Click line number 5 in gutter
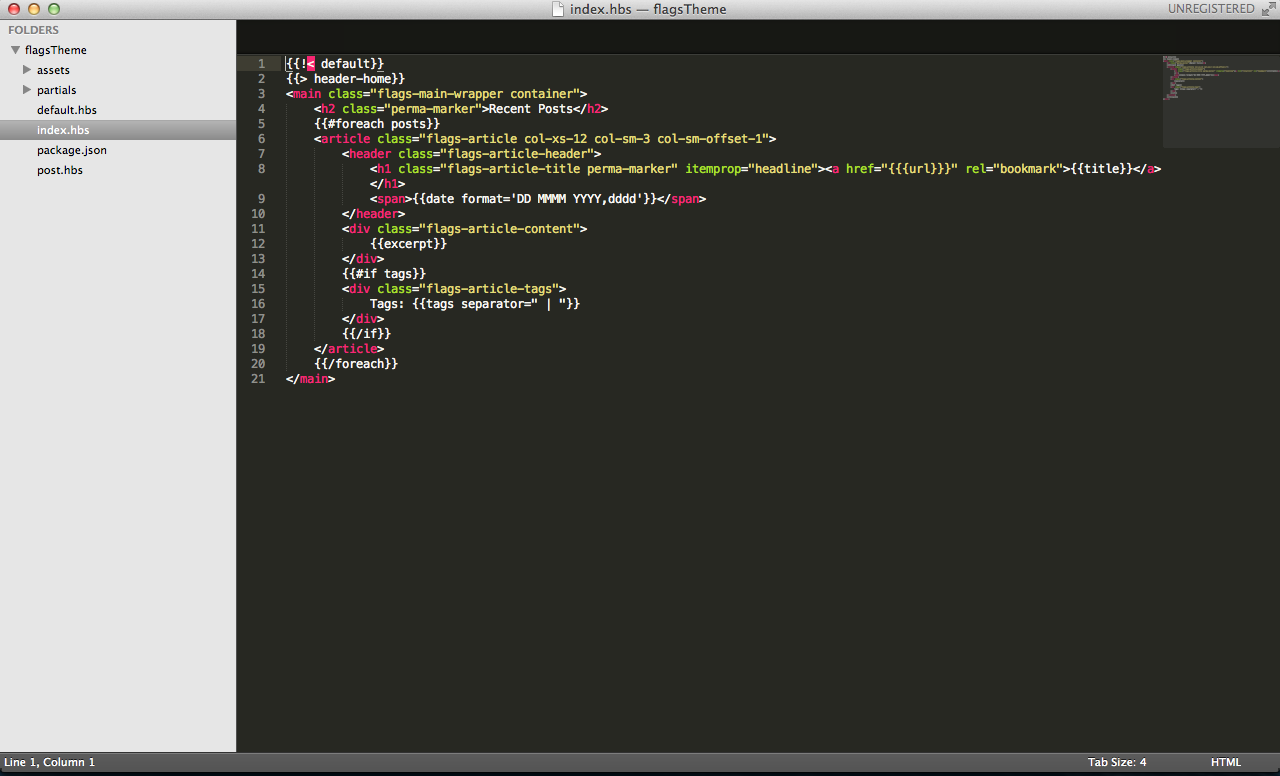1280x776 pixels. point(262,124)
